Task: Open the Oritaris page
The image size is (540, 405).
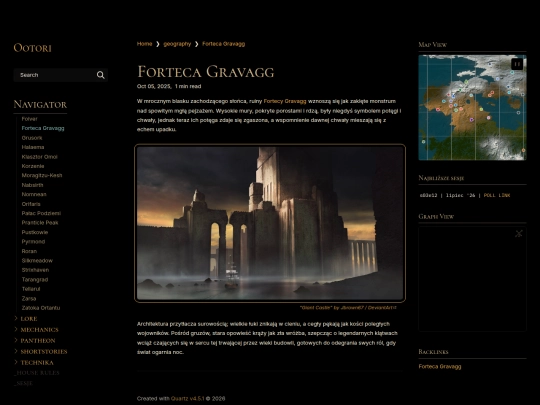Action: click(x=31, y=204)
